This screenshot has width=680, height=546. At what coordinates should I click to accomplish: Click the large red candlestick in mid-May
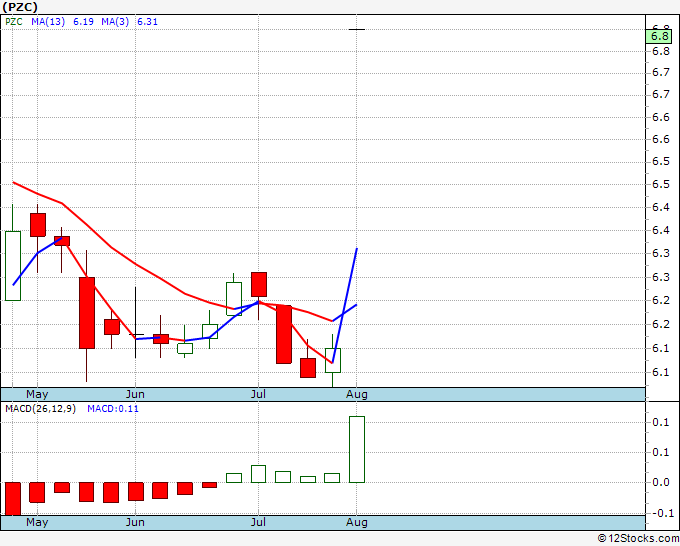click(x=87, y=313)
